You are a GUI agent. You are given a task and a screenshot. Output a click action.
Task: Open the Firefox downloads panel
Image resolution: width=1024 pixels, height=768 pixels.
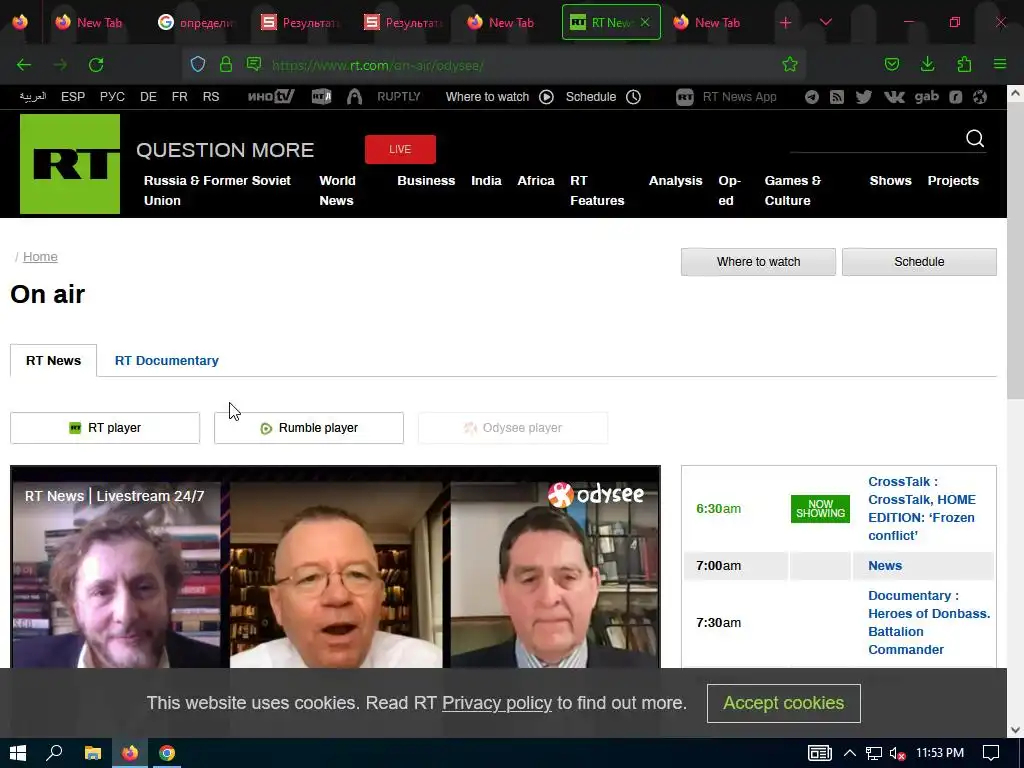coord(927,64)
